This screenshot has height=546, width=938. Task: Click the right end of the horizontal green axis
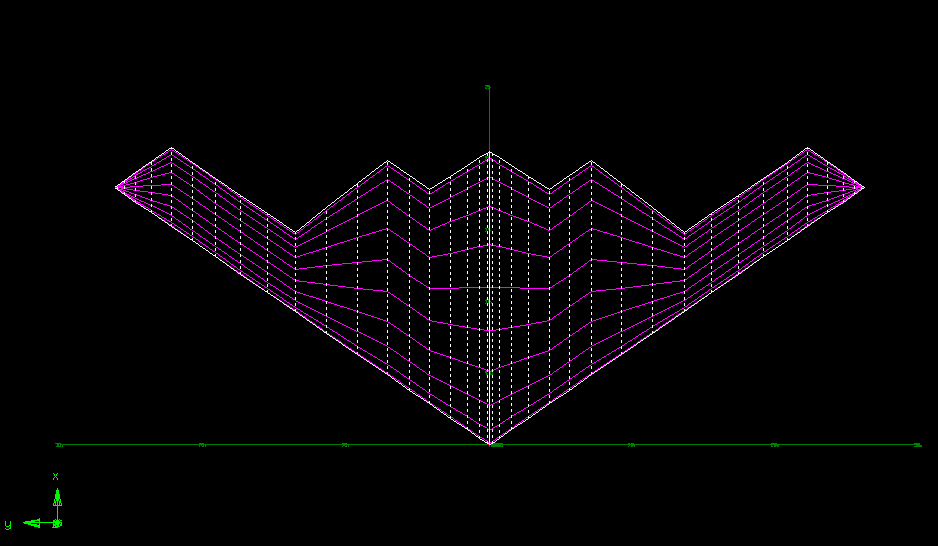[x=918, y=445]
